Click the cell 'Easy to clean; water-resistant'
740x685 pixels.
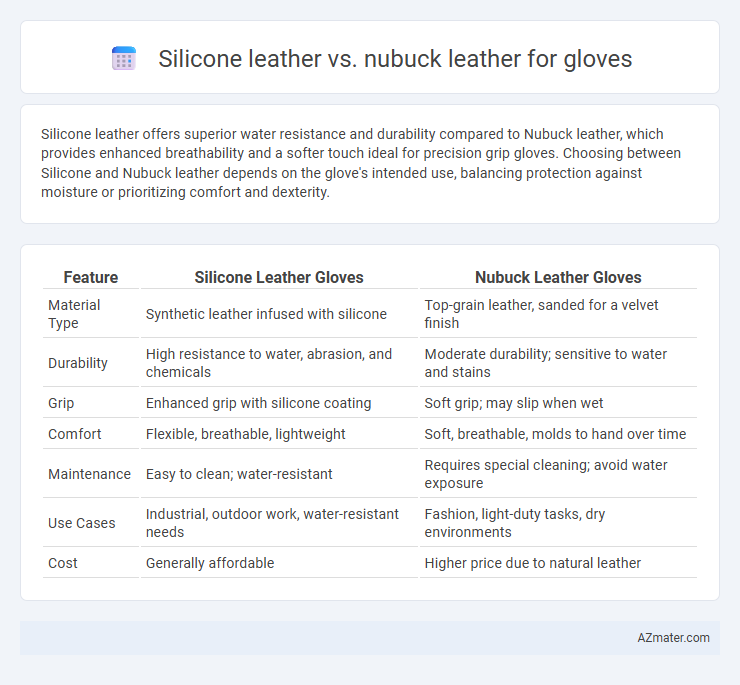tap(279, 474)
